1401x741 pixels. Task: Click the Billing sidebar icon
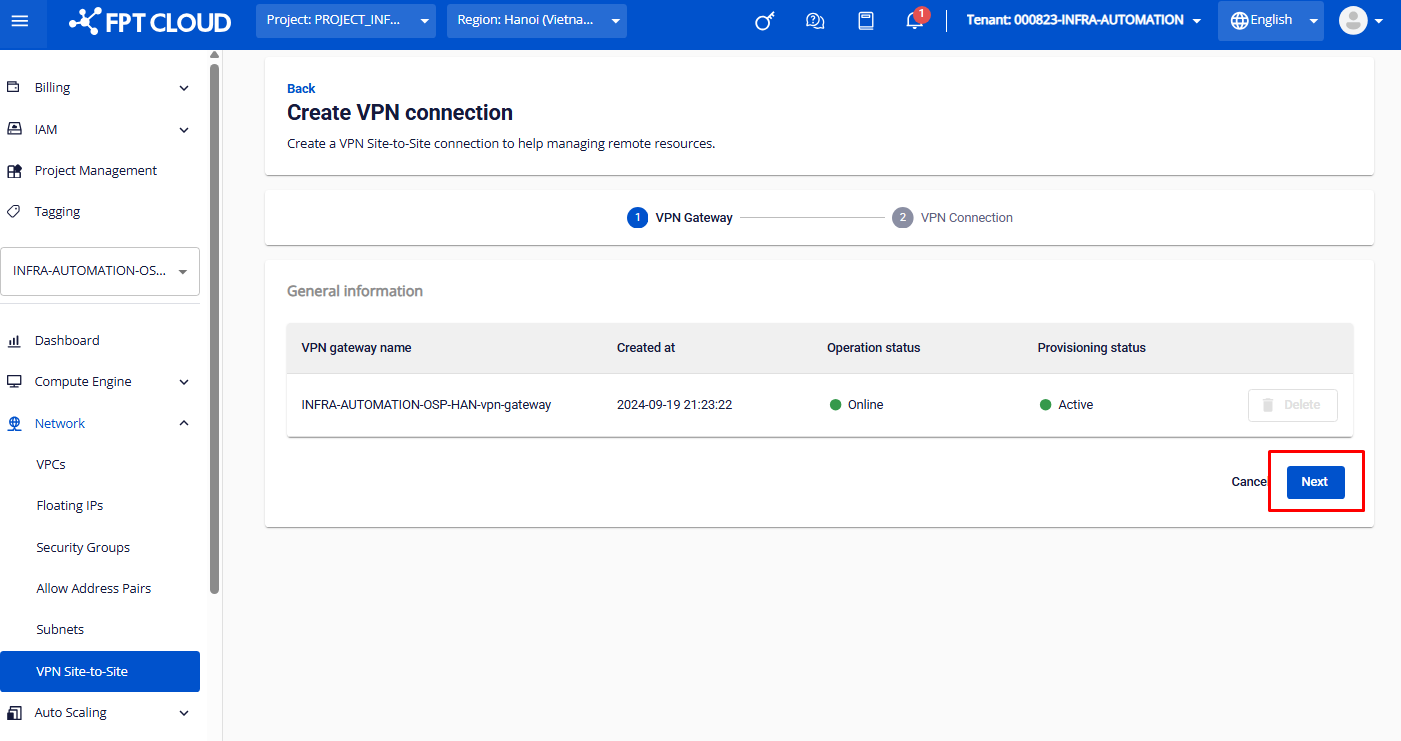coord(14,87)
